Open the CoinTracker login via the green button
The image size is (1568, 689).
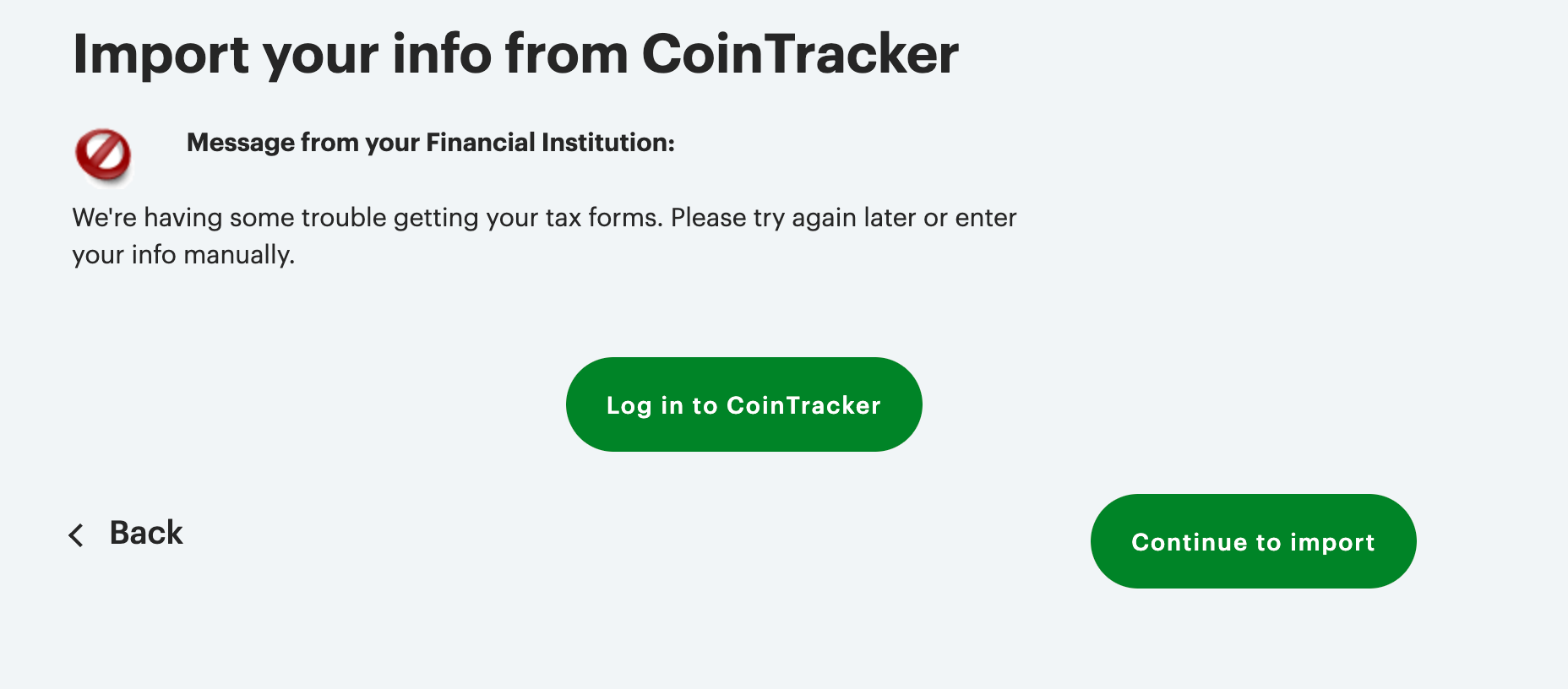pyautogui.click(x=743, y=404)
